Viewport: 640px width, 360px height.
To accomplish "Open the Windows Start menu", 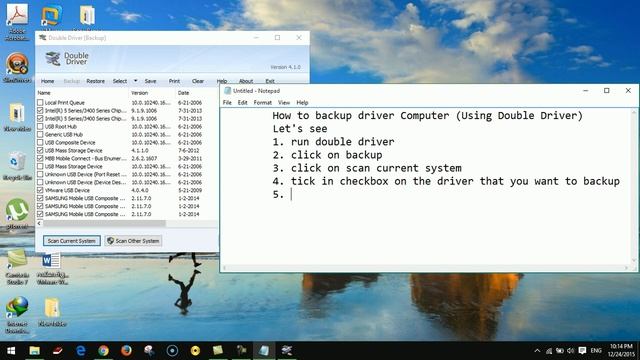I will (x=11, y=351).
